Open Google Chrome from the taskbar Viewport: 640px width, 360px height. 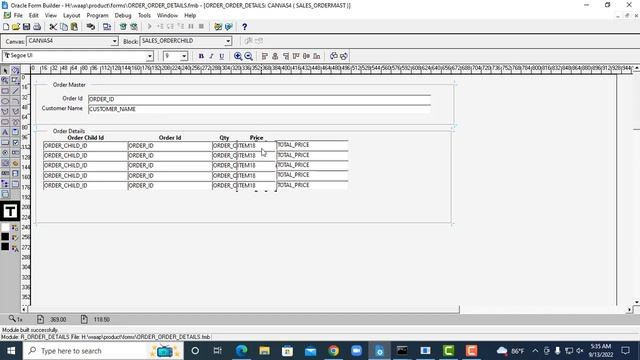333,351
